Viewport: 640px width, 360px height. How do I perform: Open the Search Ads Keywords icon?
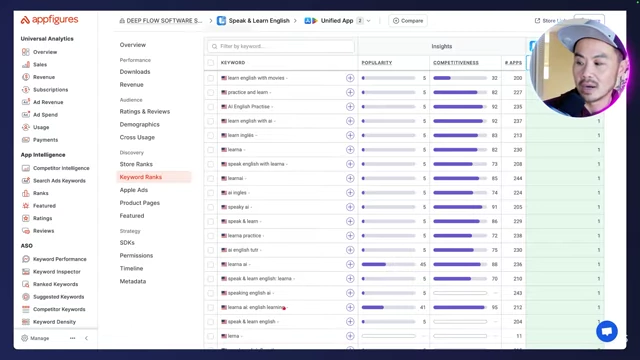coord(26,180)
